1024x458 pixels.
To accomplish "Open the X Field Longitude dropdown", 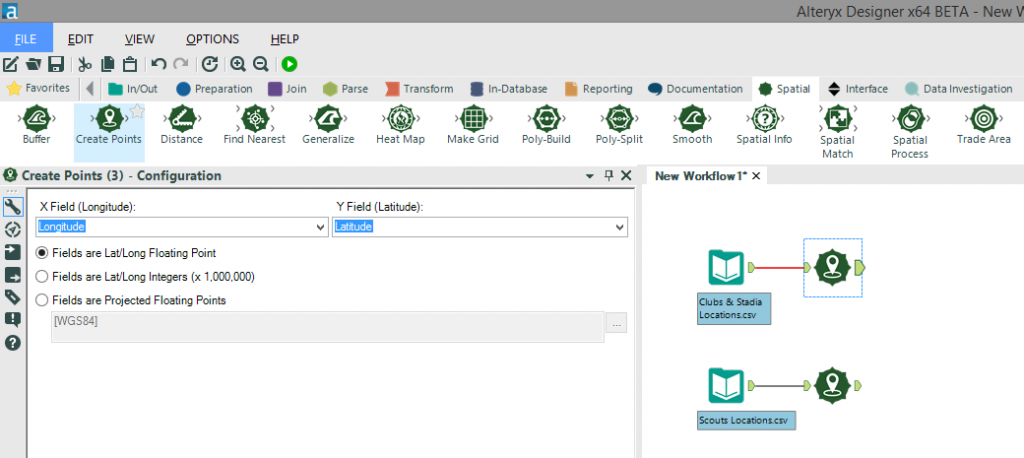I will tap(321, 227).
